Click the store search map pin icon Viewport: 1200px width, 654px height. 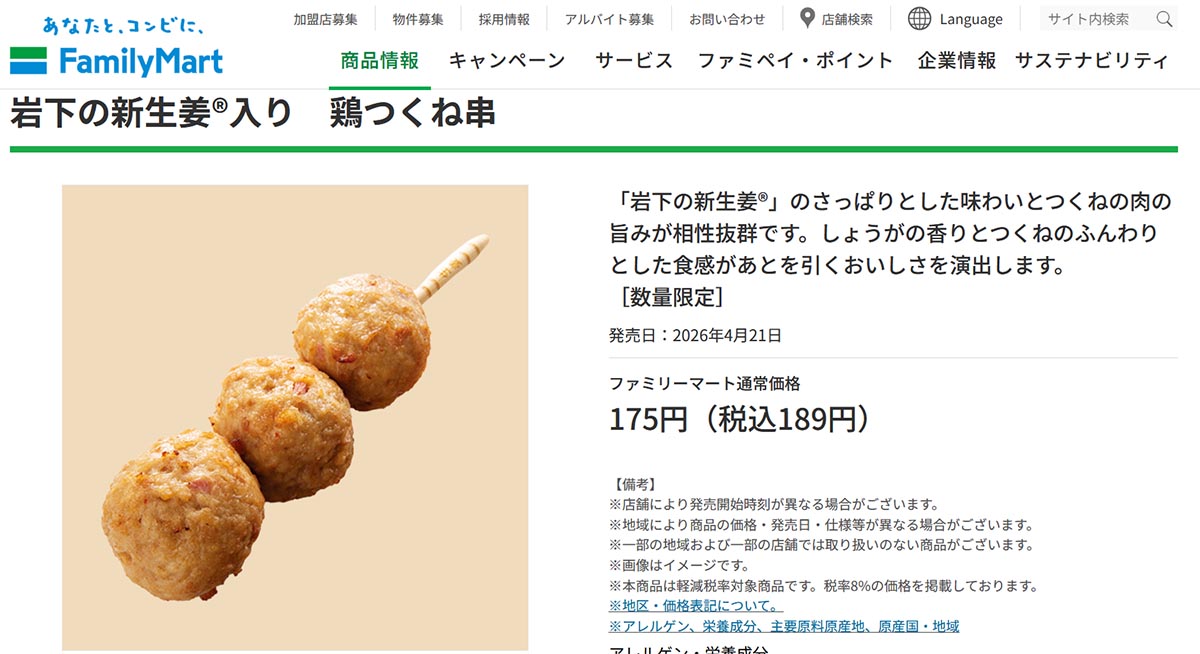click(807, 18)
